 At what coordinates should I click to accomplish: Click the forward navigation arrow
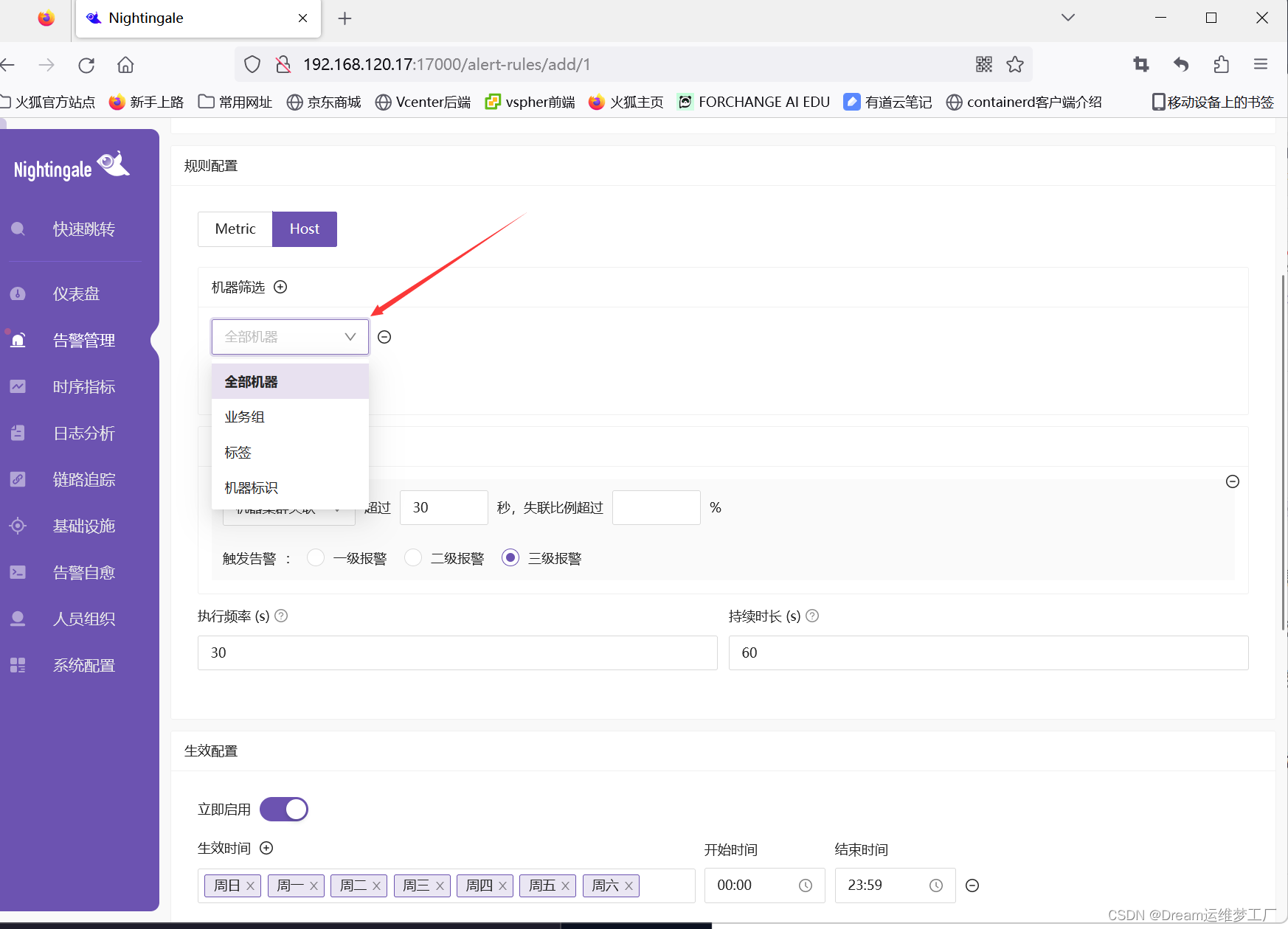tap(46, 65)
